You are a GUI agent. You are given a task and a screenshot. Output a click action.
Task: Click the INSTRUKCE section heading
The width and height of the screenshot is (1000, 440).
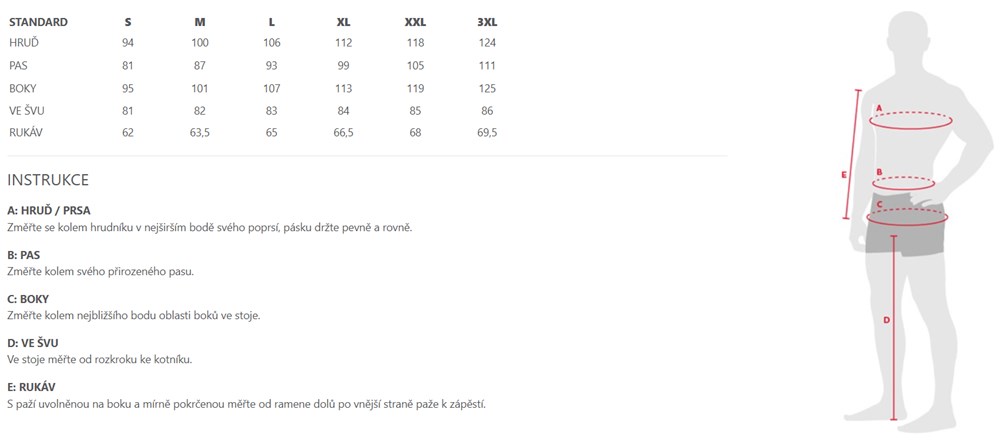tap(48, 180)
